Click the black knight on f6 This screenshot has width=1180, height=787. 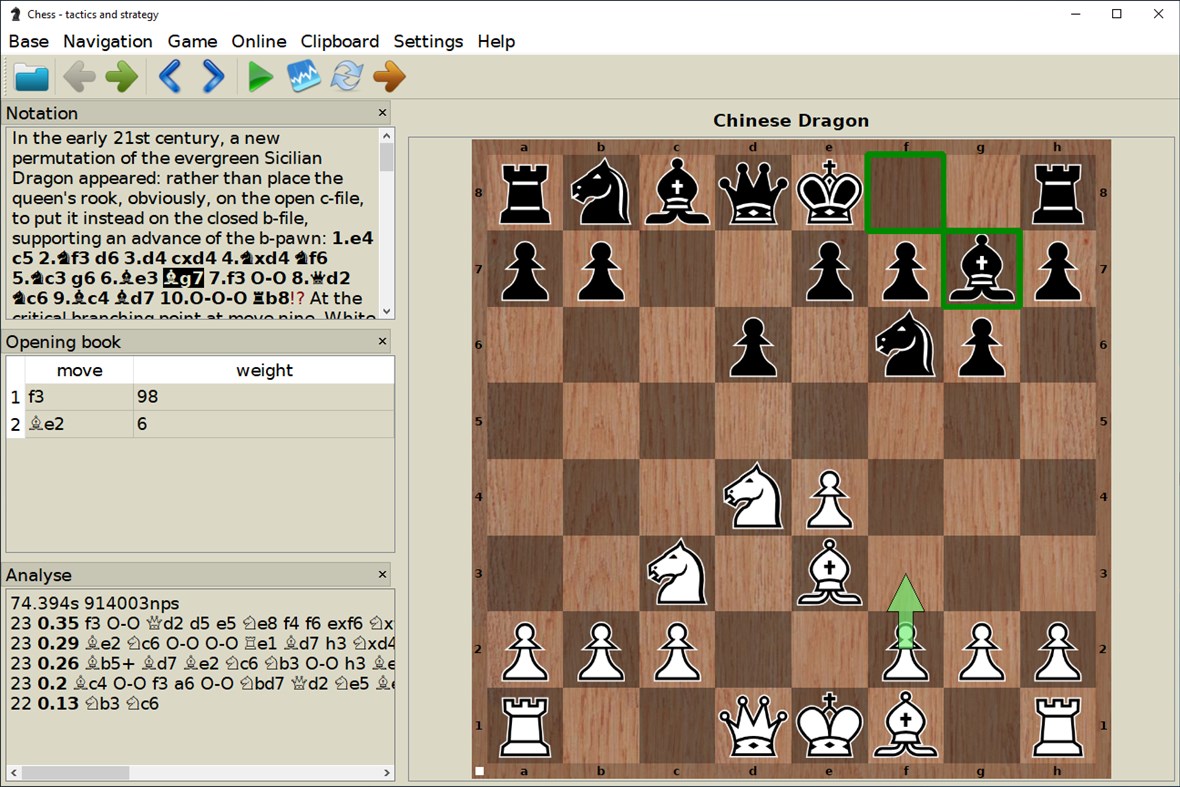tap(905, 345)
